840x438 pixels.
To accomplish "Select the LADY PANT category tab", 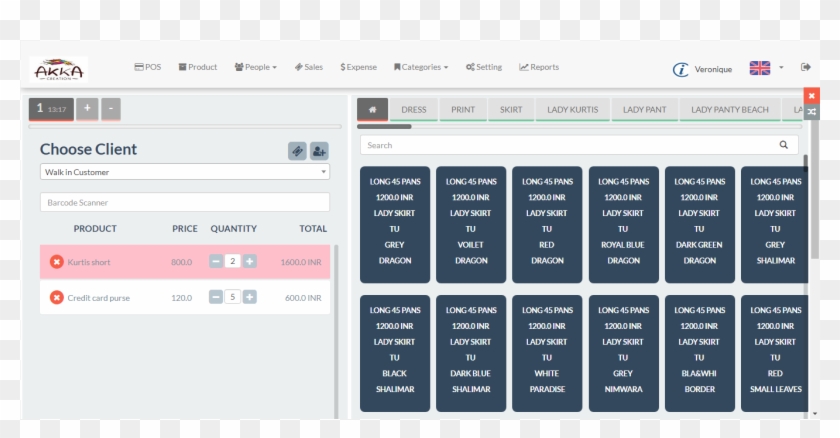I will 644,110.
